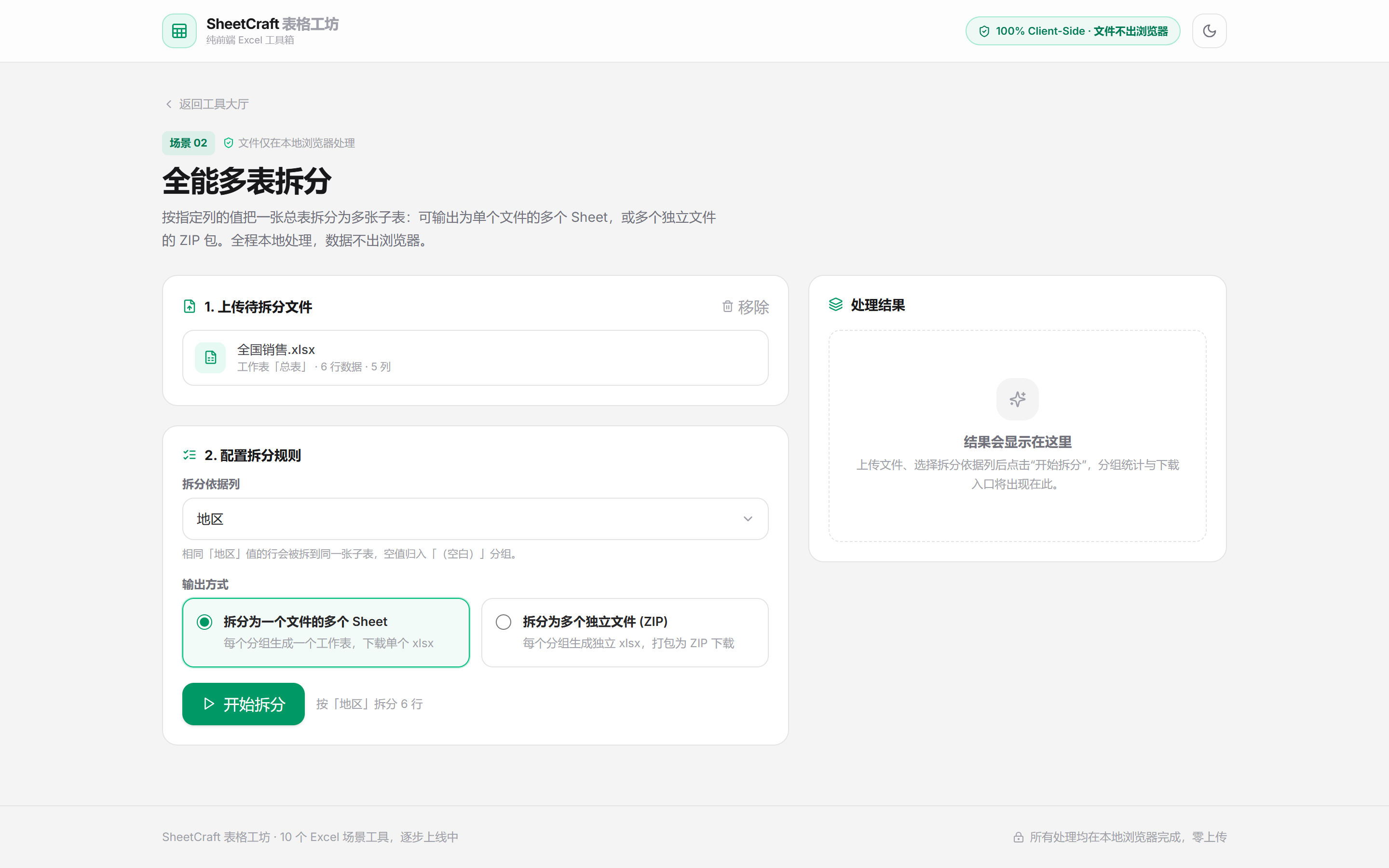
Task: Select 拆分为多个独立文件 (ZIP) radio option
Action: tap(625, 633)
